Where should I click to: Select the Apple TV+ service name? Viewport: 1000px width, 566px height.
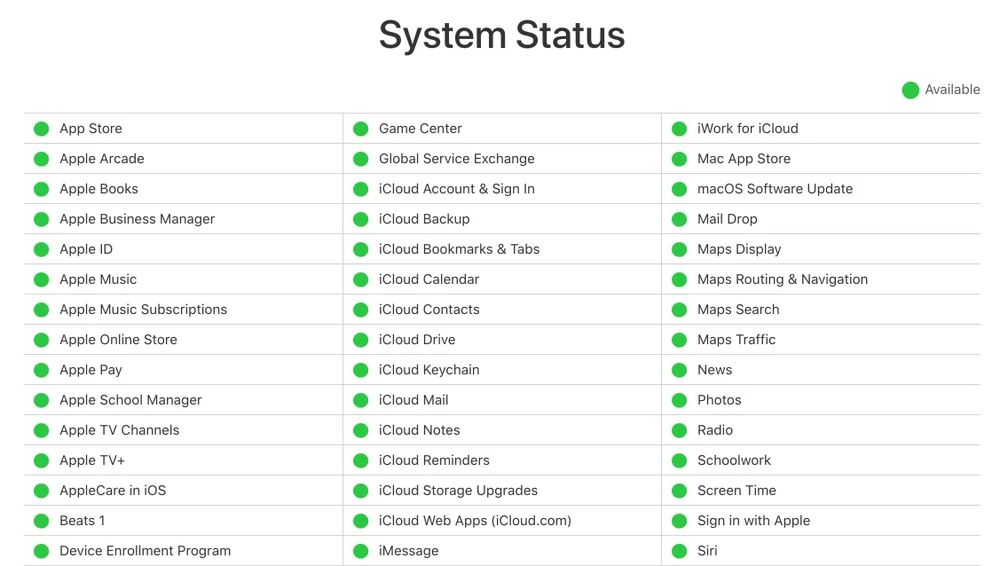[x=92, y=460]
